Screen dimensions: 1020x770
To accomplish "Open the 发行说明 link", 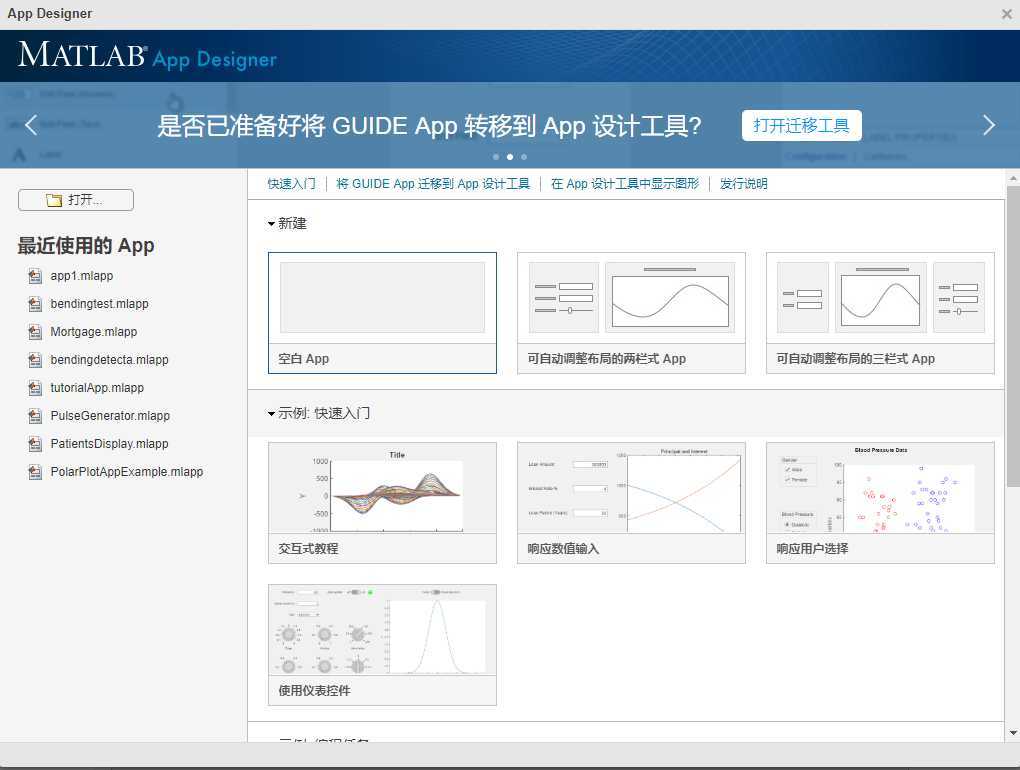I will coord(744,184).
